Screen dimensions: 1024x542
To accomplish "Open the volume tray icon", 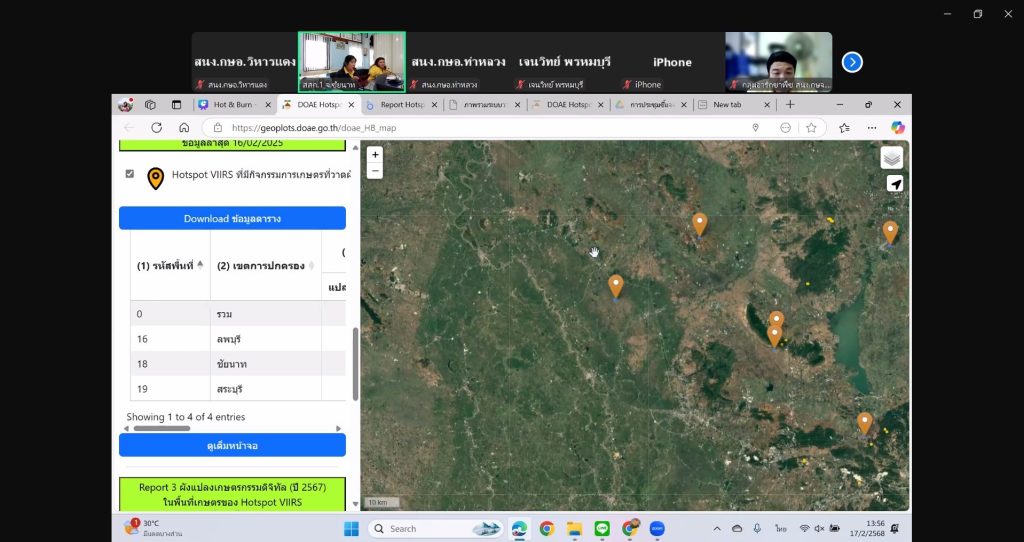I will click(820, 528).
